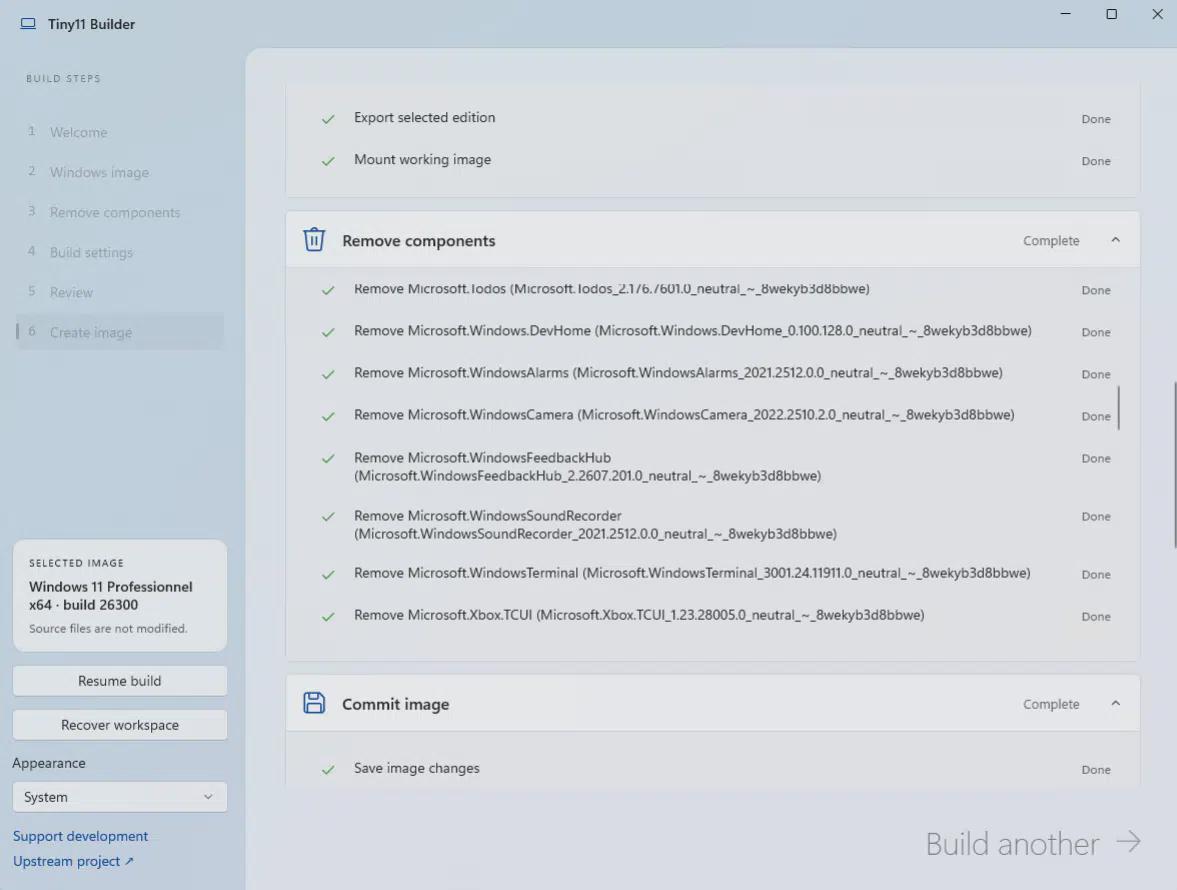1177x890 pixels.
Task: Click the checkmark beside Remove Microsoft.WindowsFeedbackHub
Action: pos(328,458)
